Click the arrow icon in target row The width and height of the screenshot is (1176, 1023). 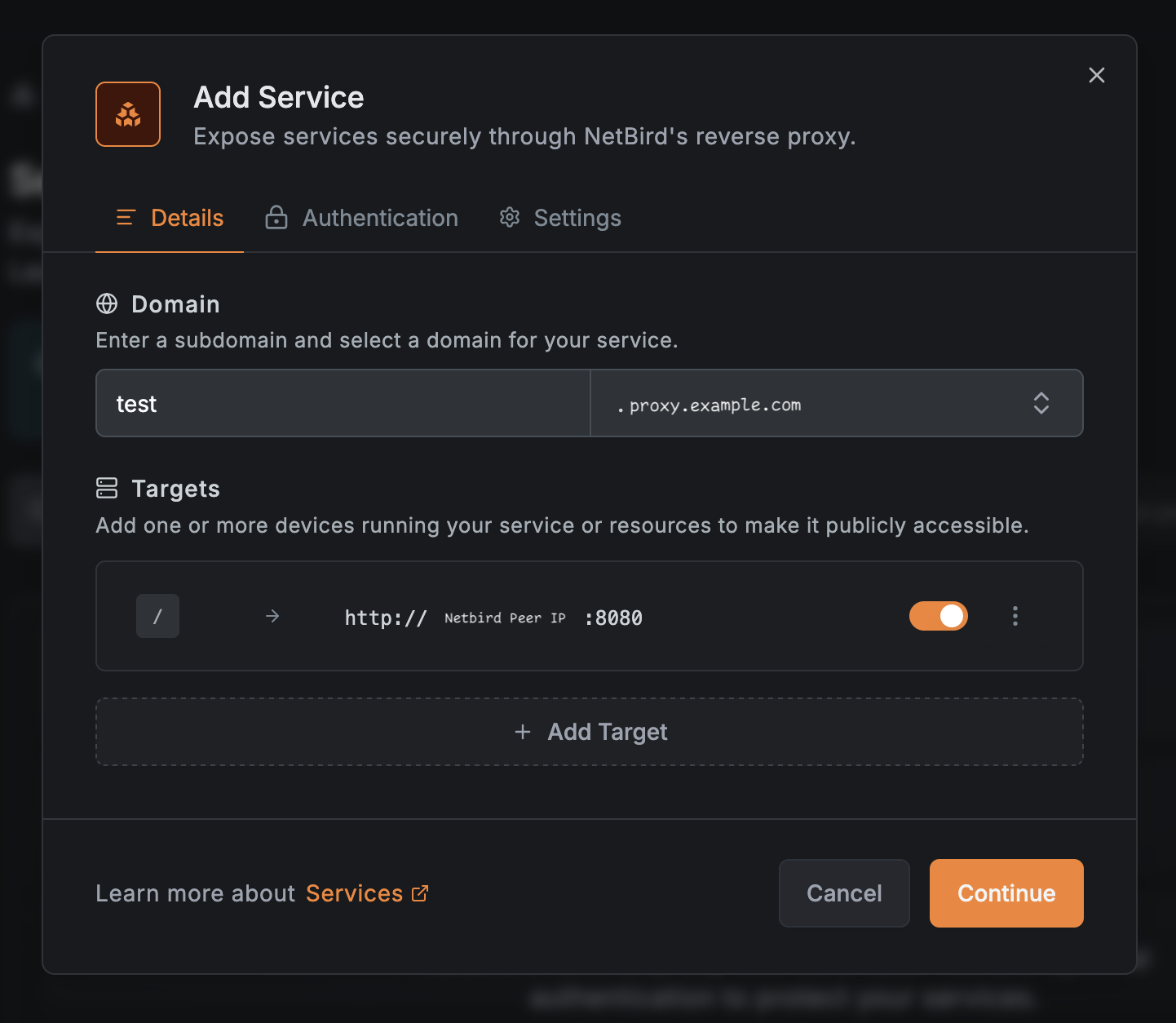272,616
